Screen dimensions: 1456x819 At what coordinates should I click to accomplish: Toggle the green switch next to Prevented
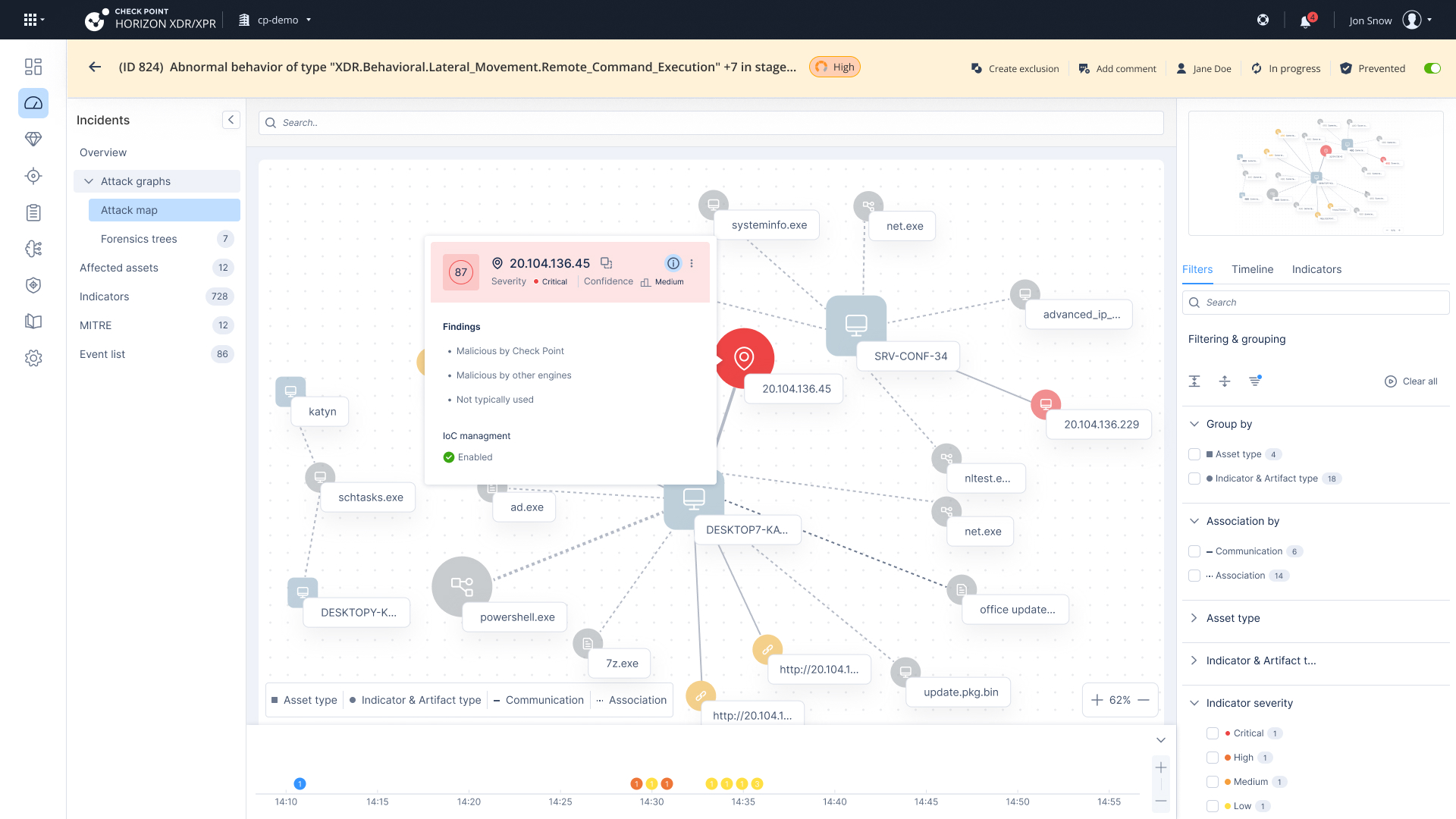(1432, 68)
